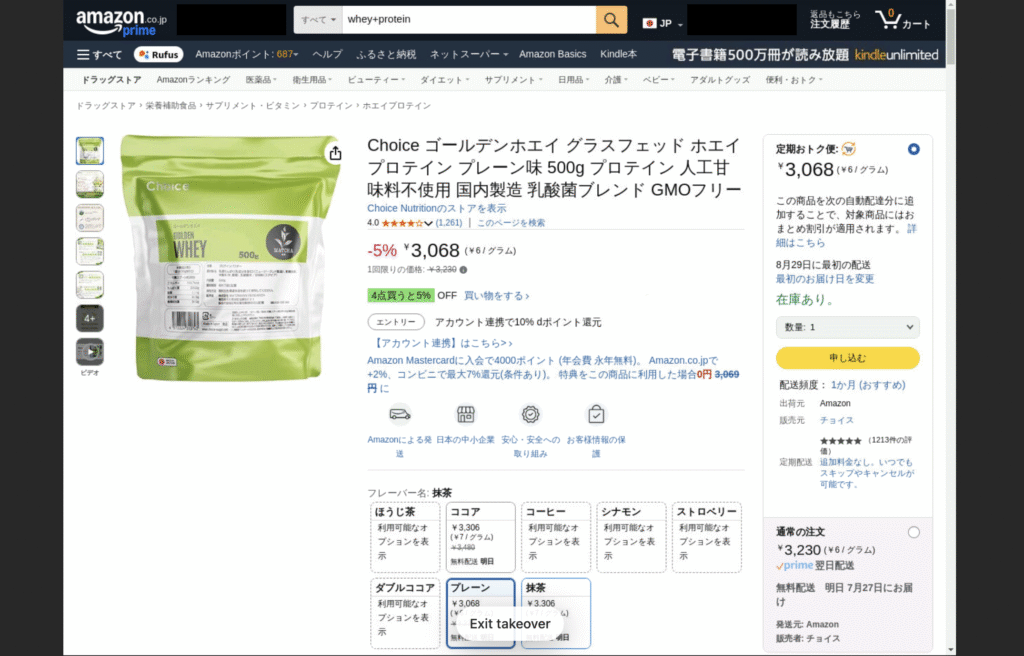Choose the ストロベリー flavor option
This screenshot has height=656, width=1024.
pyautogui.click(x=707, y=537)
